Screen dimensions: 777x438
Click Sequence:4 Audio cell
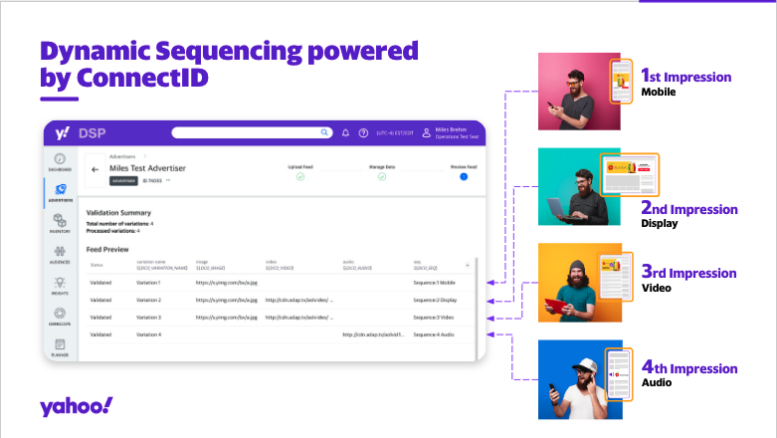434,334
